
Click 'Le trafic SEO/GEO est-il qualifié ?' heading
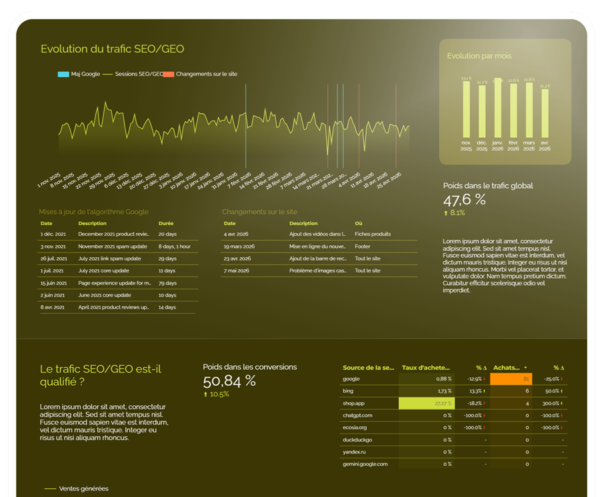tap(100, 375)
